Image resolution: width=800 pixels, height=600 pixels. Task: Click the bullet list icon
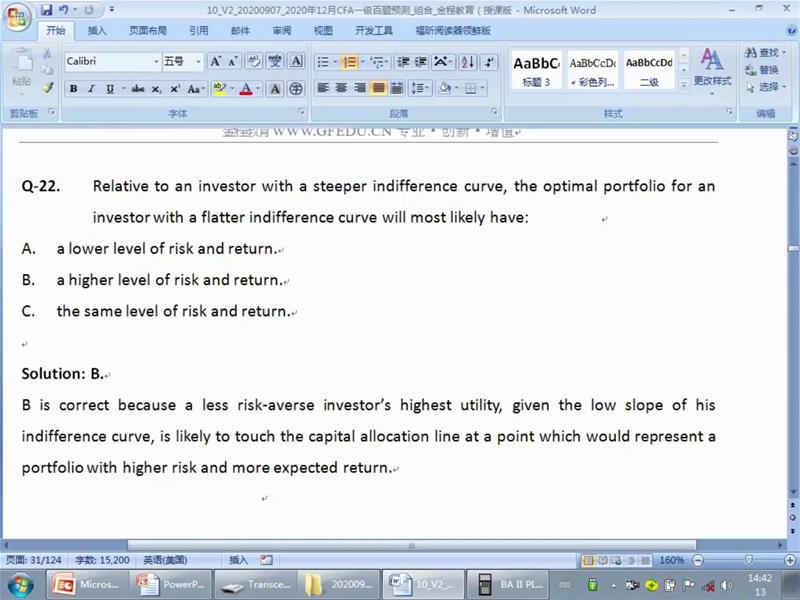pos(323,62)
